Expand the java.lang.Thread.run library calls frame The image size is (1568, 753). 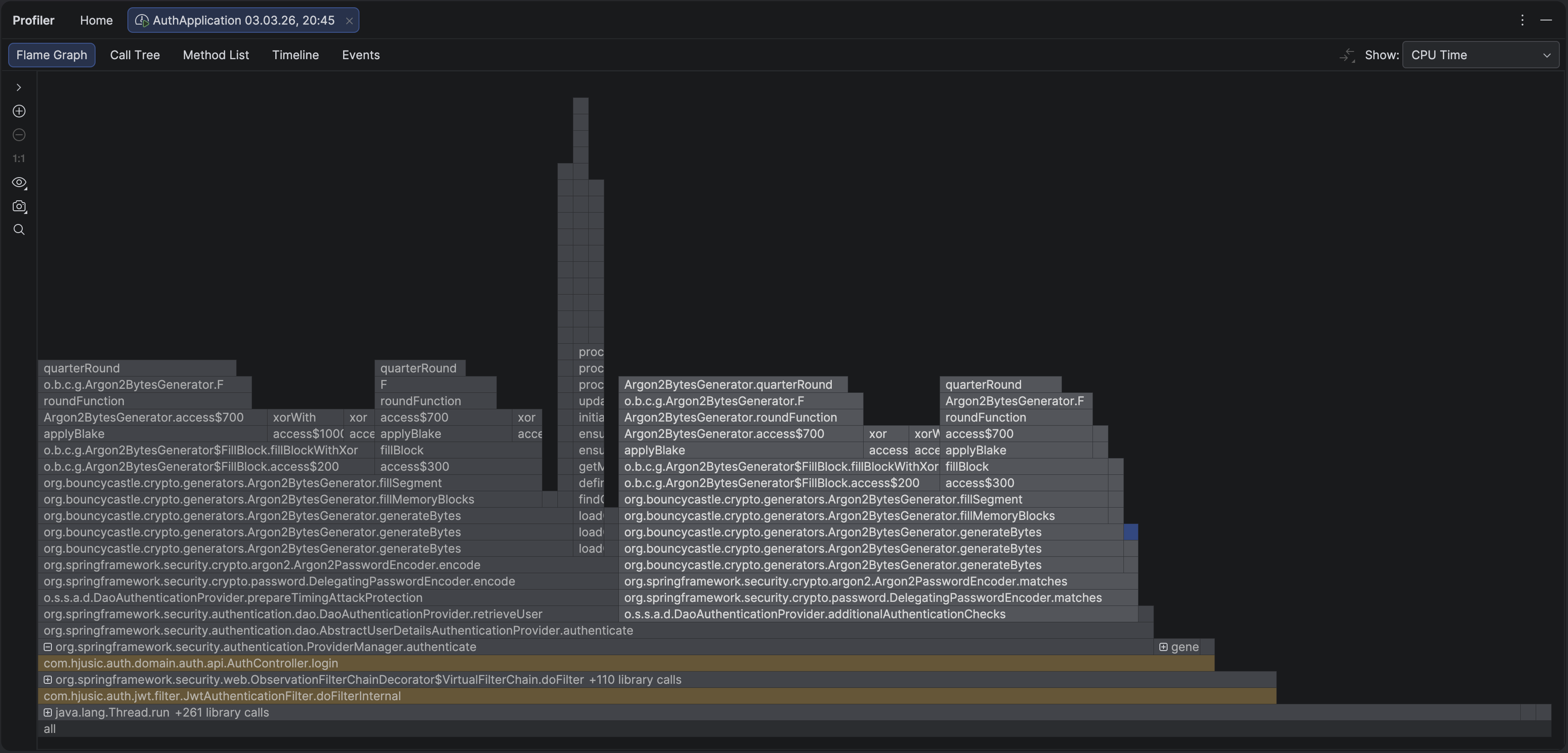(48, 713)
